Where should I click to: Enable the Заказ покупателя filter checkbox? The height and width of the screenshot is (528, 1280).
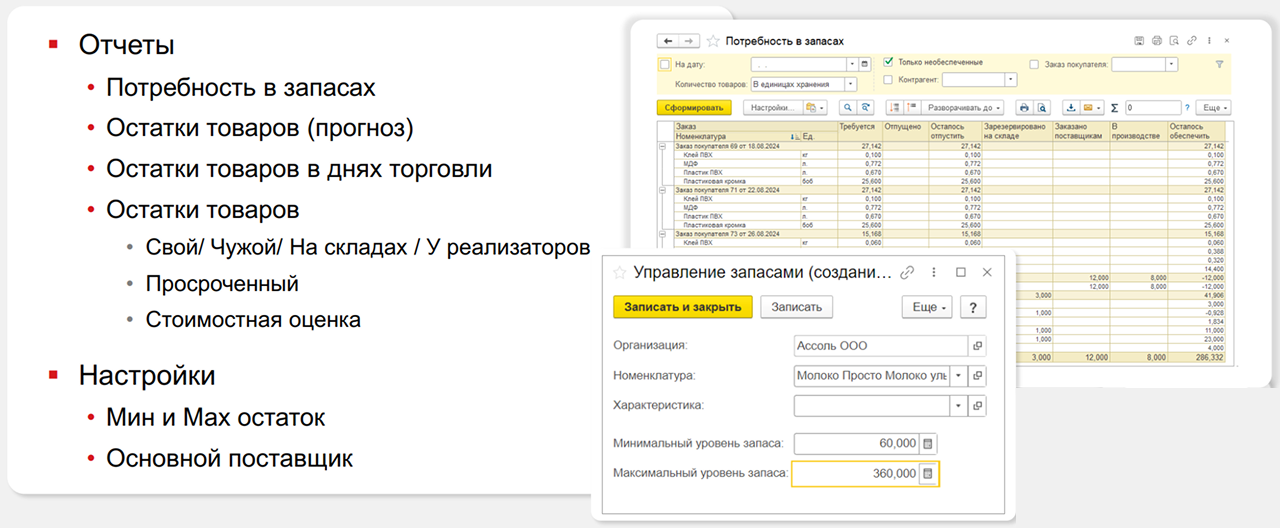point(1034,64)
